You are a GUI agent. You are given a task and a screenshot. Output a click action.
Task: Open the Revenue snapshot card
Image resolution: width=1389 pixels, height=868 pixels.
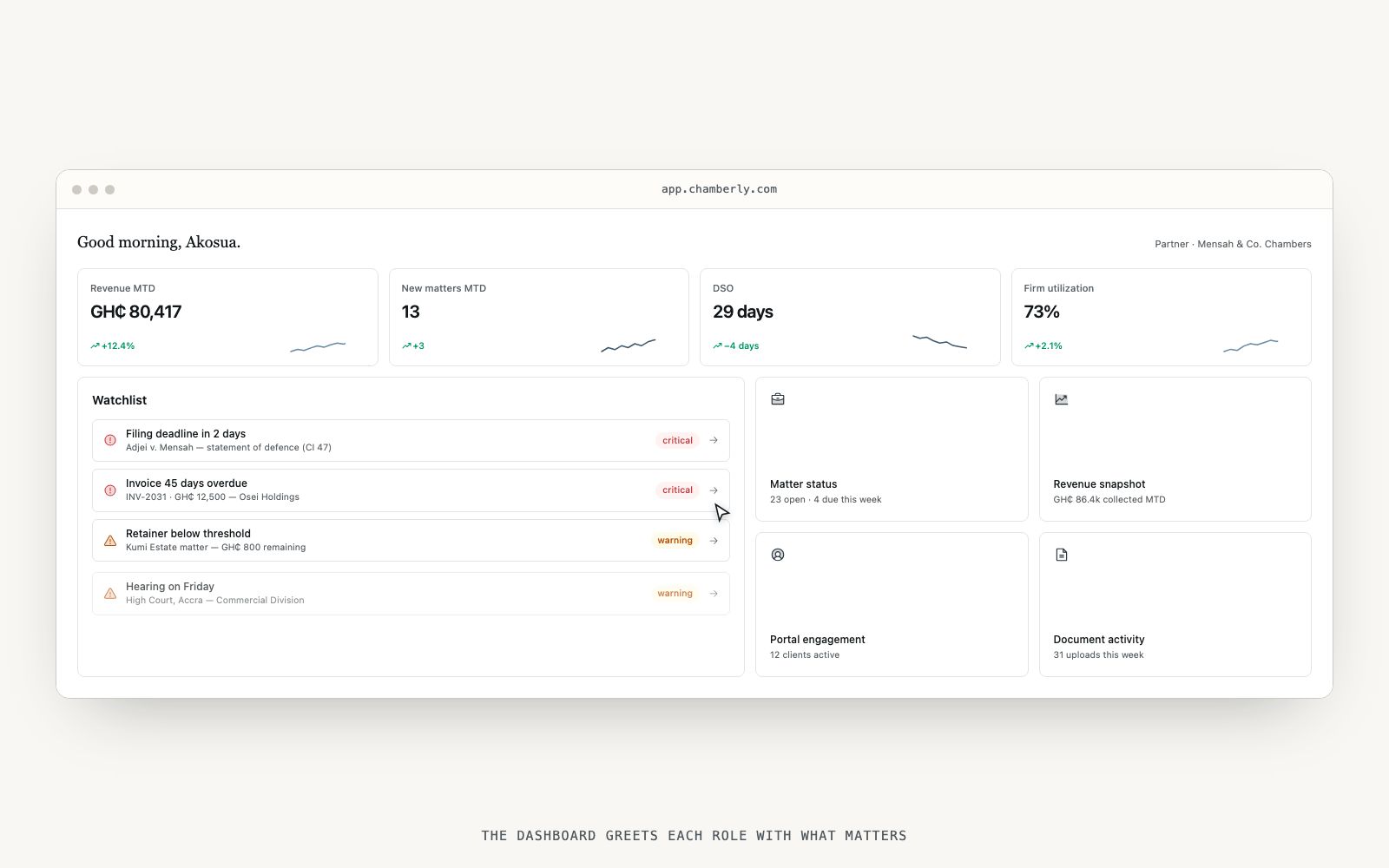point(1175,449)
